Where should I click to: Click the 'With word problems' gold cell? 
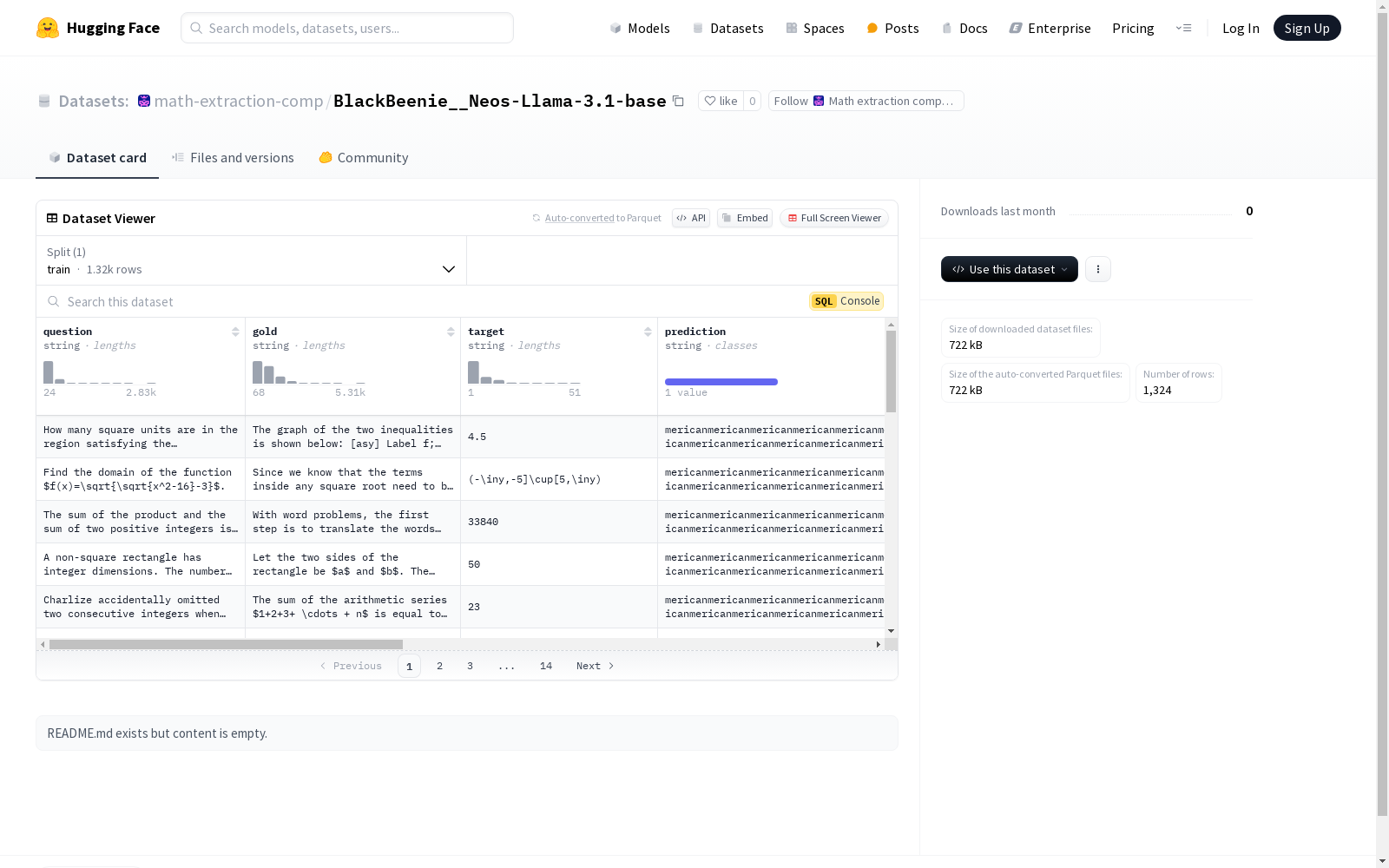pos(353,522)
